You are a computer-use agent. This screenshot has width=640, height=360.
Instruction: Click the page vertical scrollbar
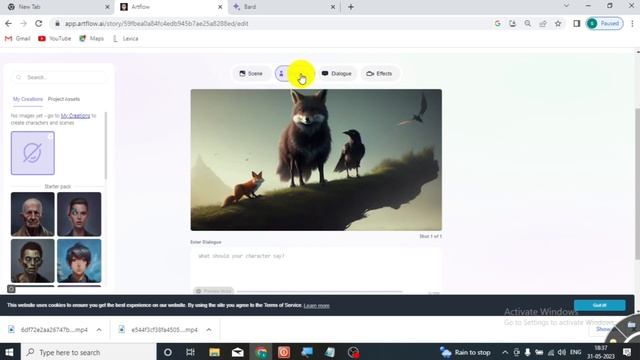point(638,184)
